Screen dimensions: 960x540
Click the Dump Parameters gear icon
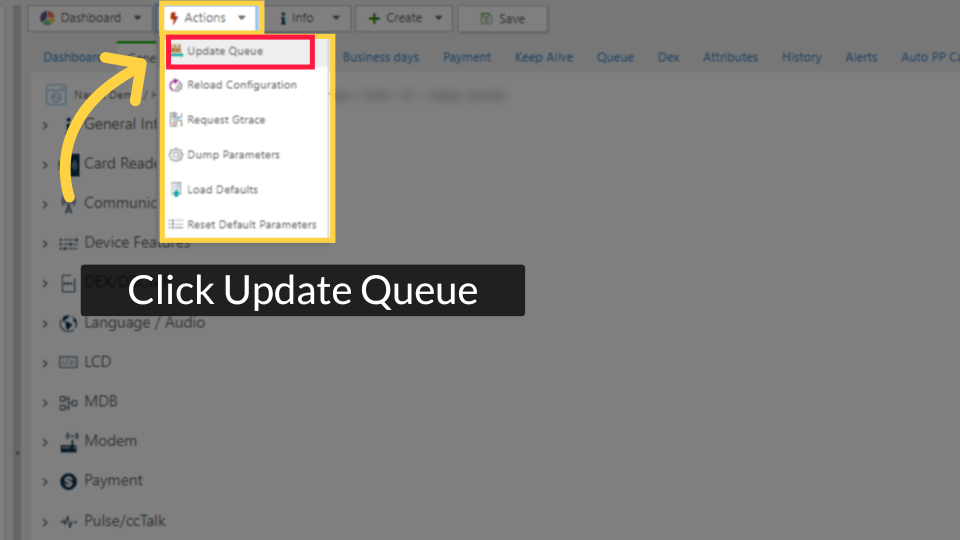(x=176, y=155)
